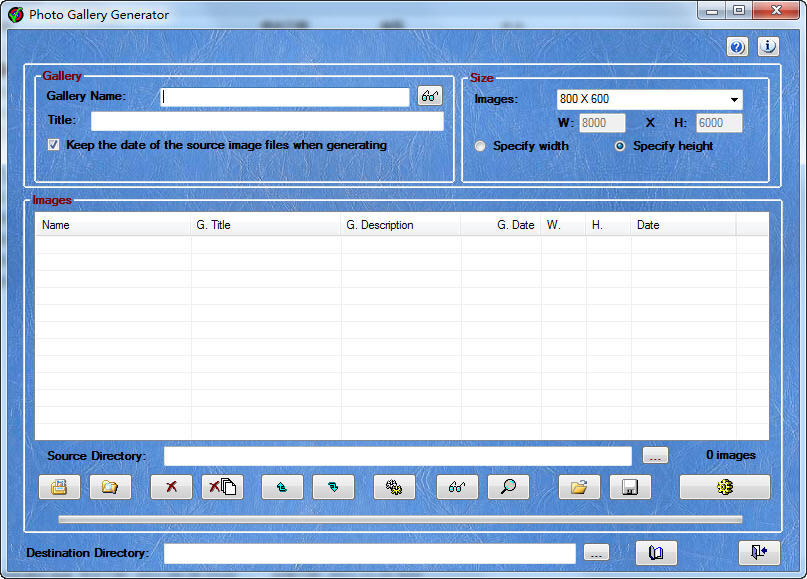Screen dimensions: 807x579
Task: Move selected image down with arrow button
Action: pos(333,487)
